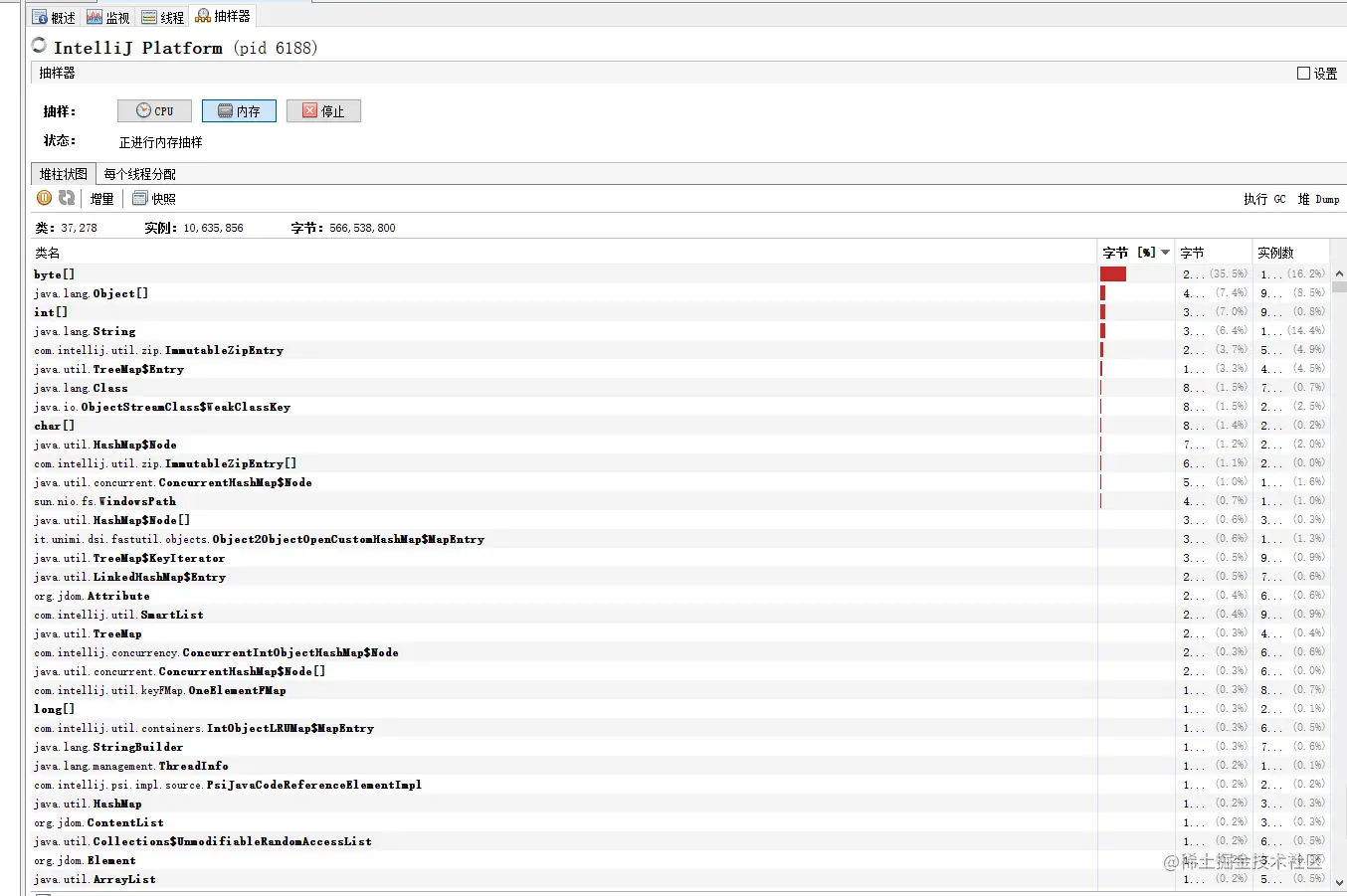Select the java.util.HashMap$Node row without brackets
The height and width of the screenshot is (896, 1347).
point(681,445)
